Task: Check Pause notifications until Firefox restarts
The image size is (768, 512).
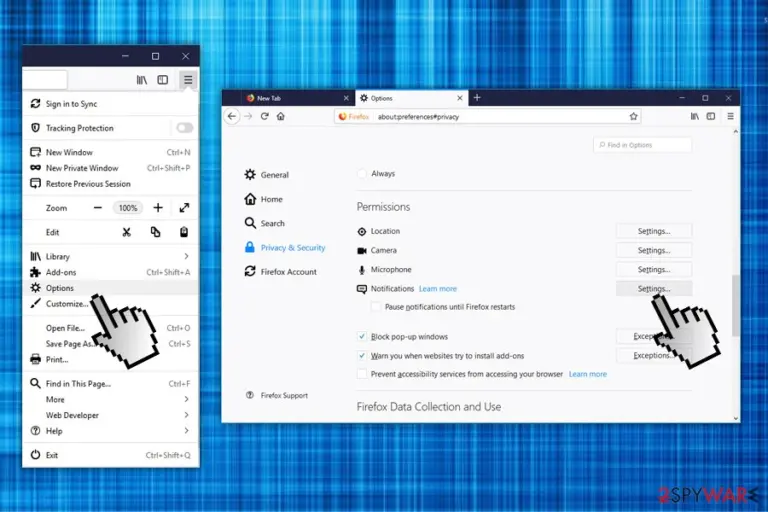Action: click(376, 307)
